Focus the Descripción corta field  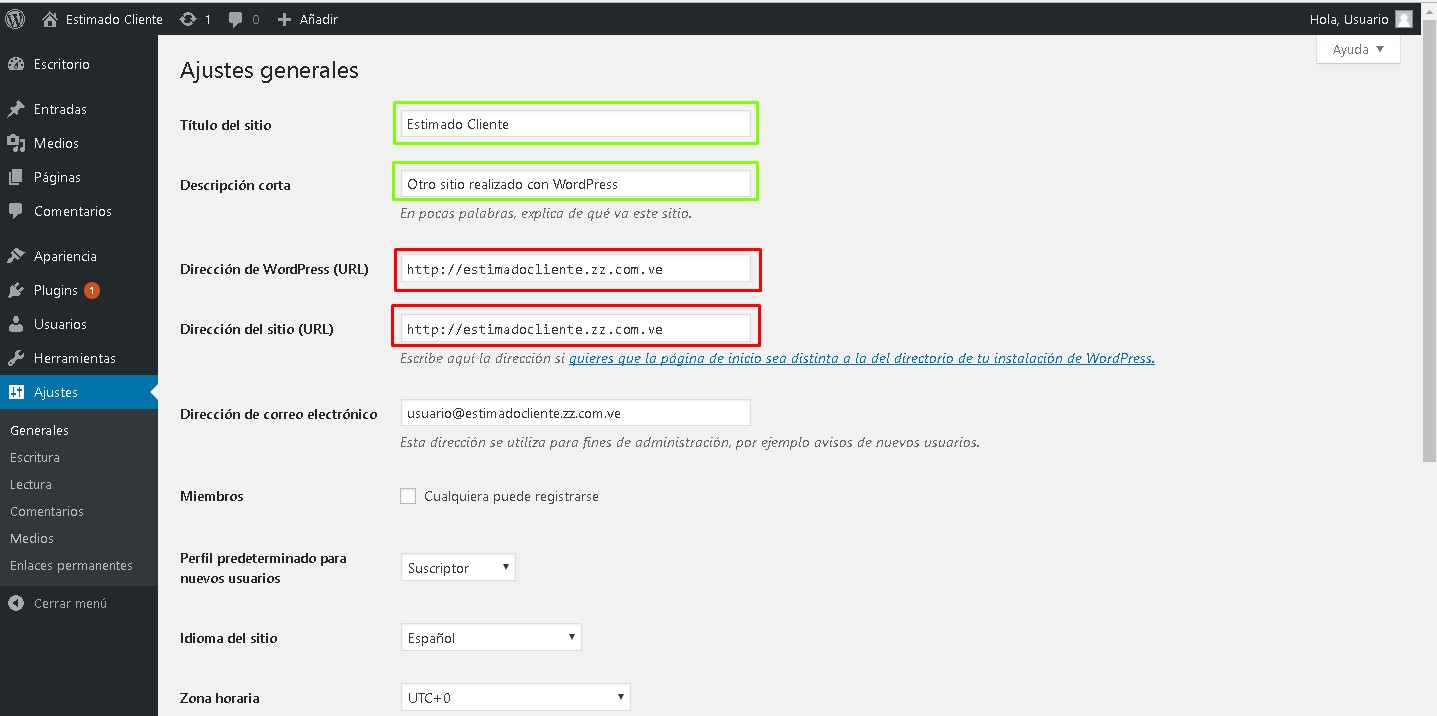575,184
